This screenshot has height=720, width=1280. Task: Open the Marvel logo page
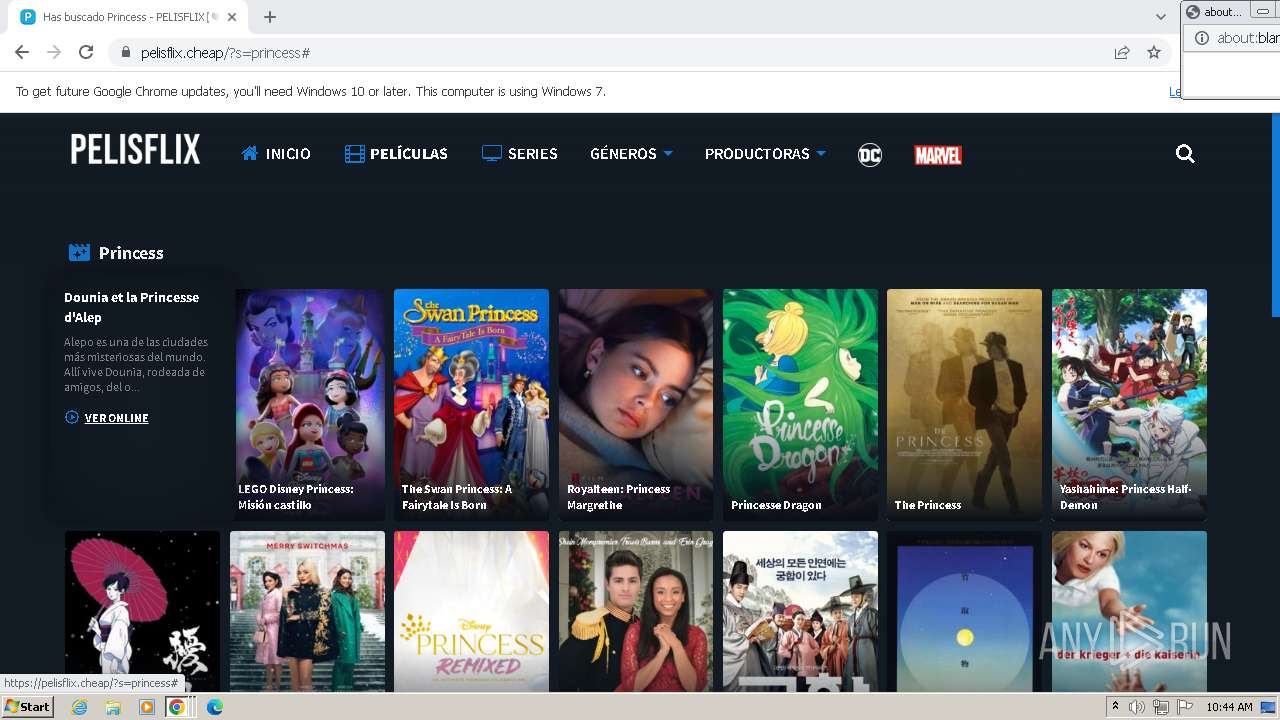click(938, 155)
